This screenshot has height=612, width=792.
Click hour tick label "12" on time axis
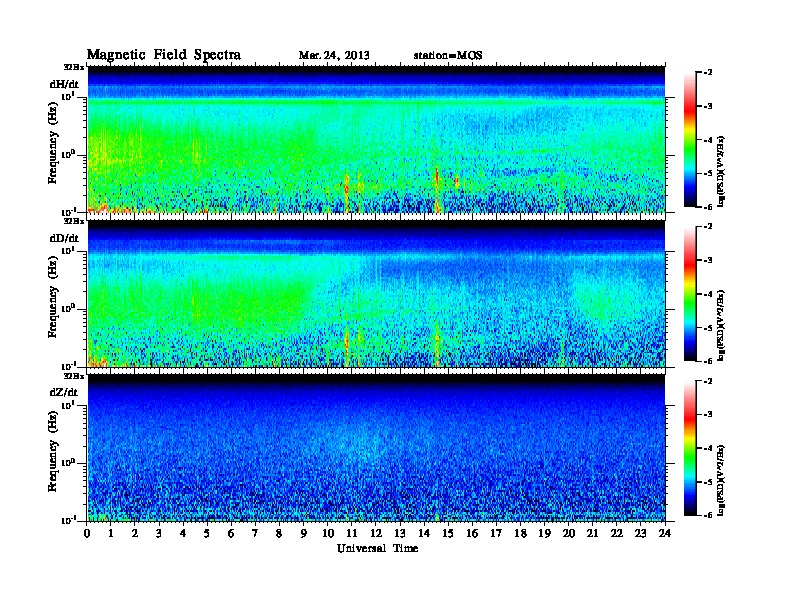point(376,533)
